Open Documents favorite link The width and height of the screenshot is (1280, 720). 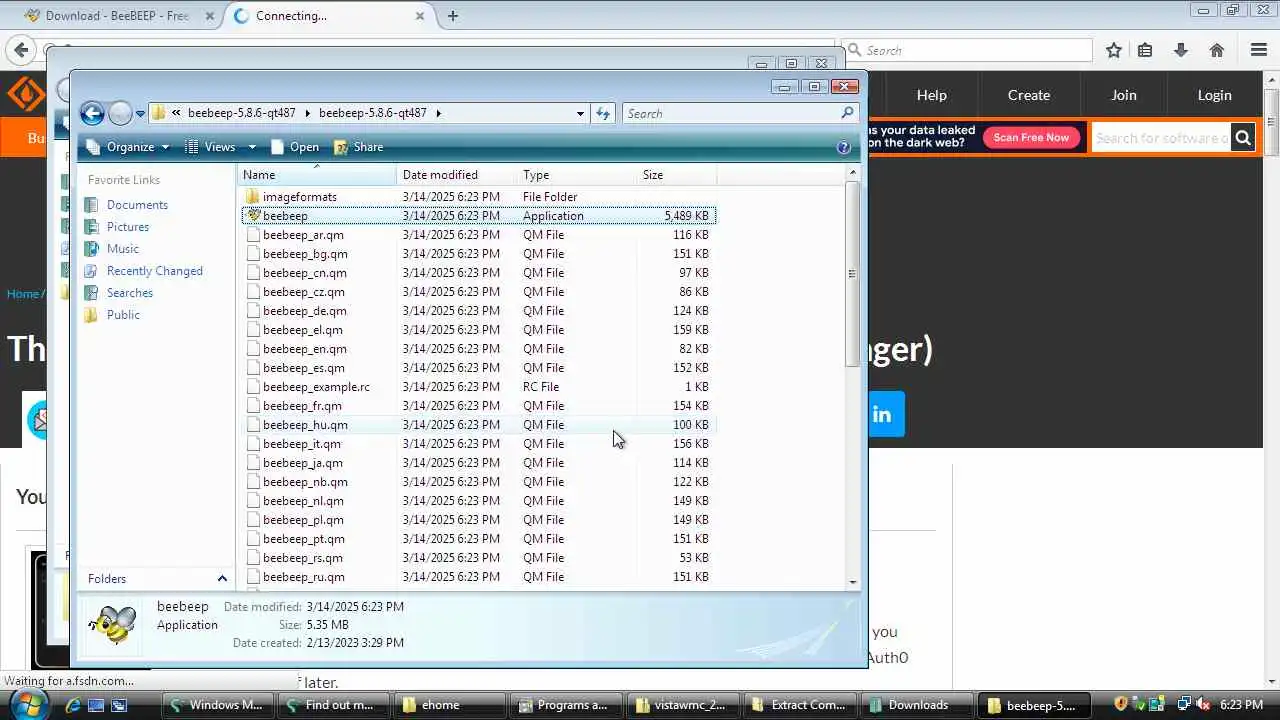tap(137, 204)
